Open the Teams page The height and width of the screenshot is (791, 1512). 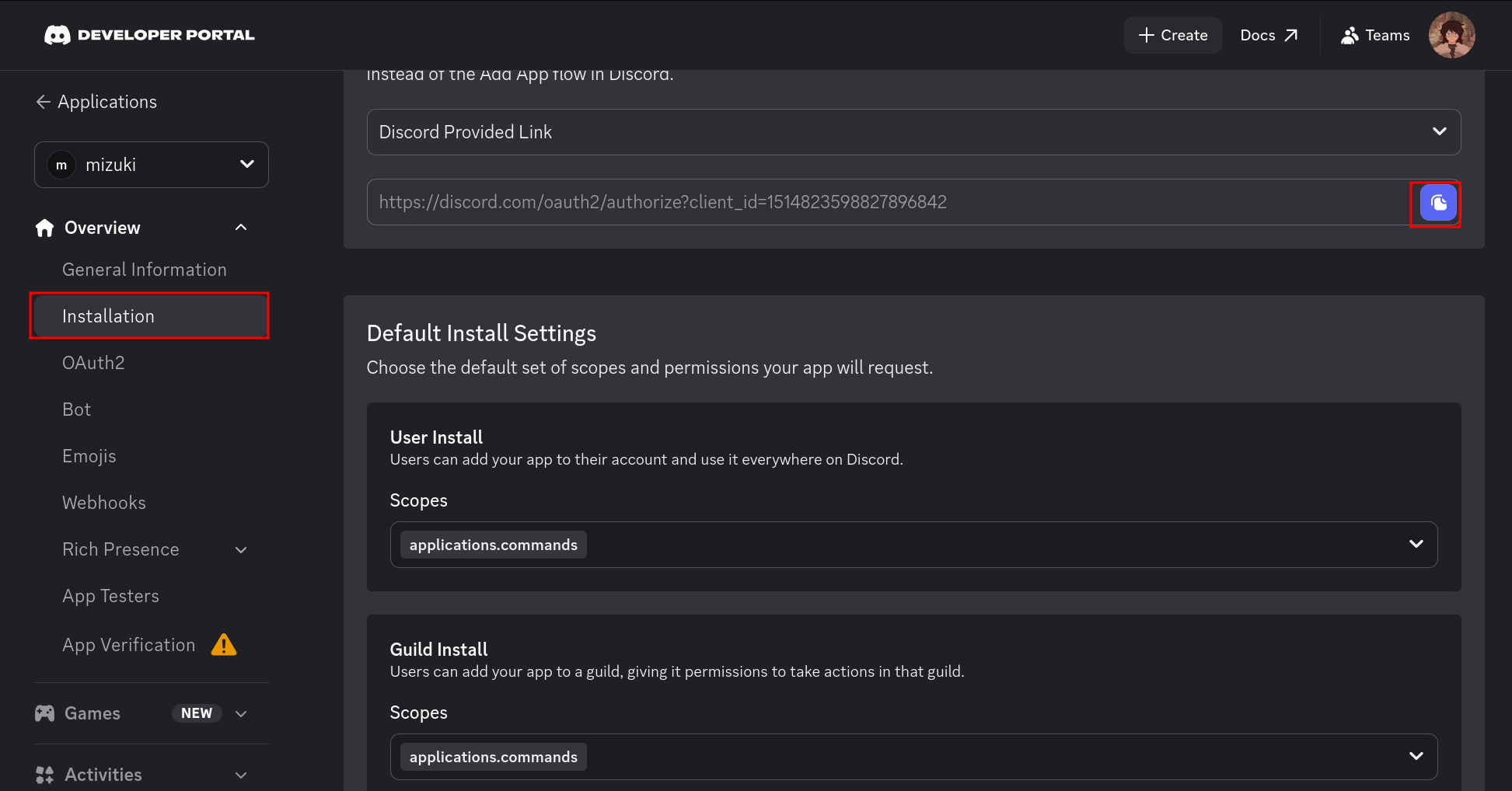pyautogui.click(x=1375, y=35)
